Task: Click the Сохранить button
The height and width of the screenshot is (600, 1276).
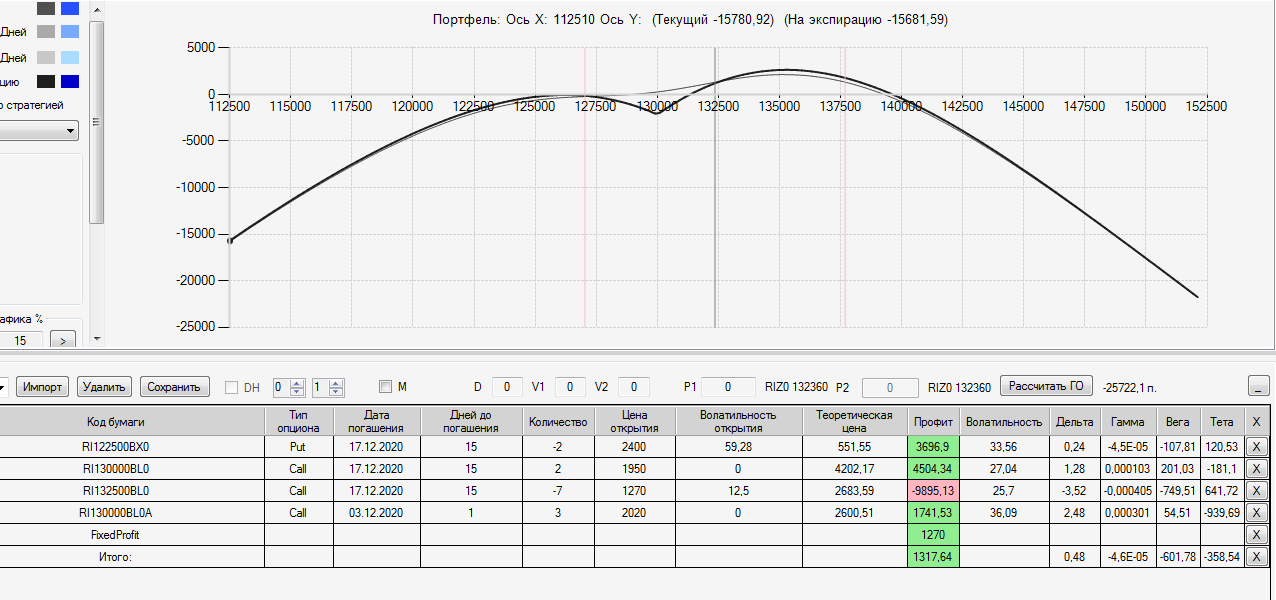Action: pos(175,387)
